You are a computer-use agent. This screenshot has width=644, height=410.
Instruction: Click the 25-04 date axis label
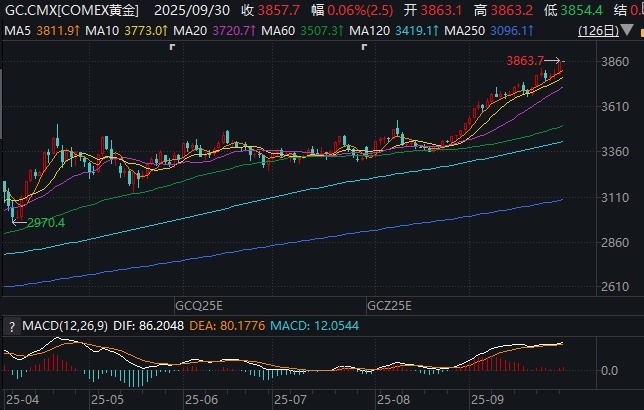click(20, 398)
